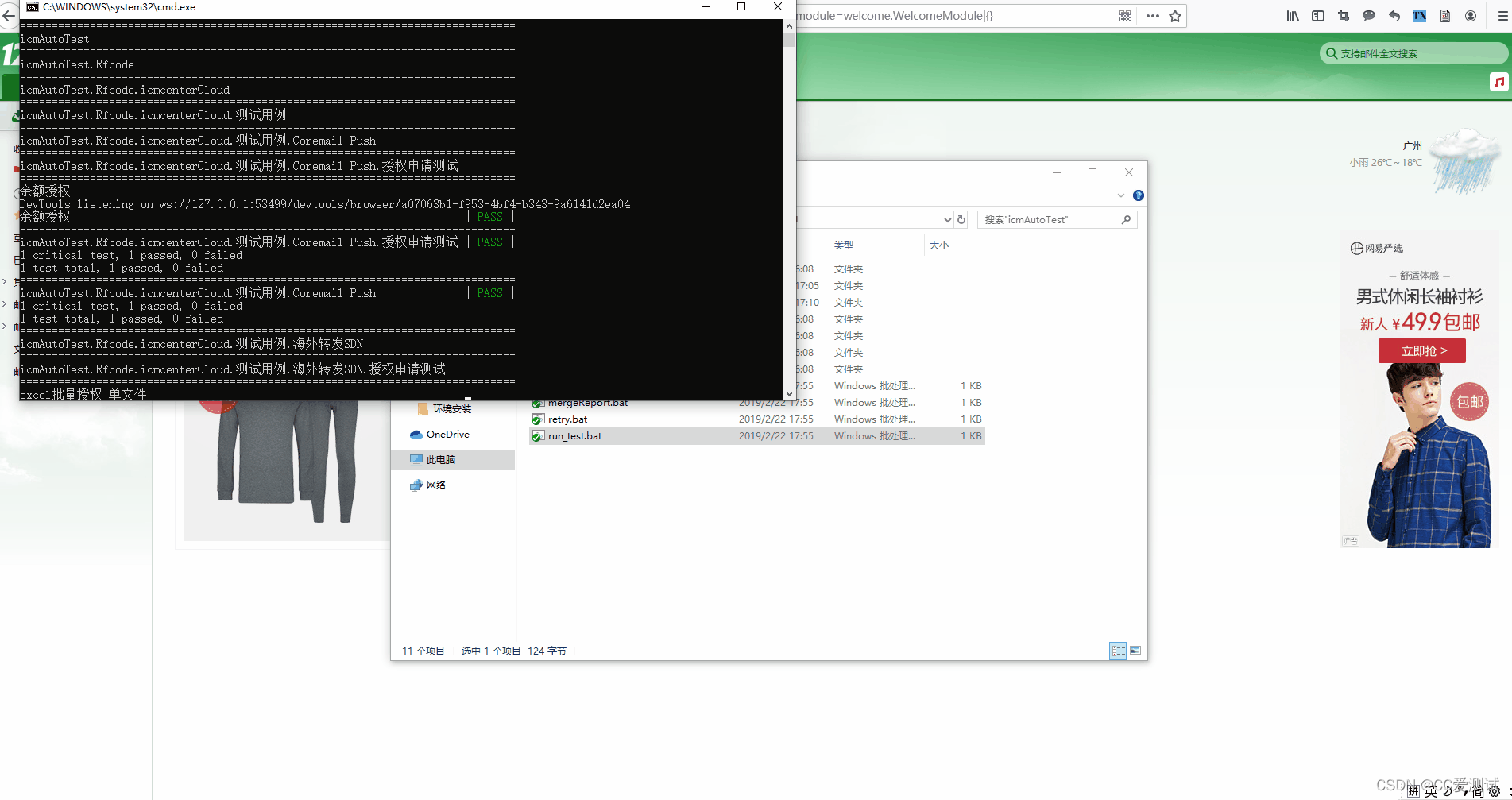Image resolution: width=1512 pixels, height=800 pixels.
Task: Click the cmd window scroll-down arrow
Action: [x=789, y=394]
